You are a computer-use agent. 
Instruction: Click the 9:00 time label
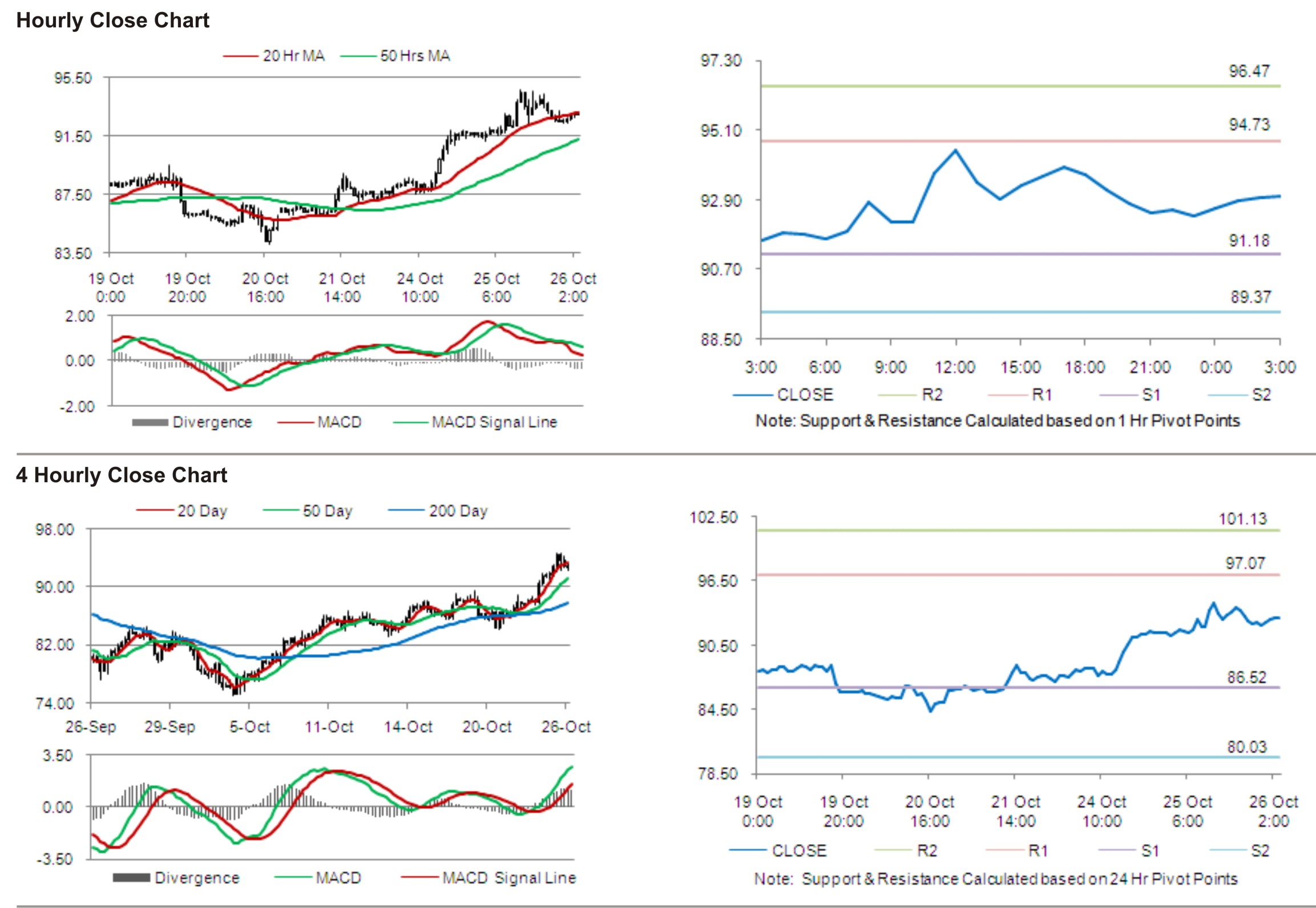point(890,367)
